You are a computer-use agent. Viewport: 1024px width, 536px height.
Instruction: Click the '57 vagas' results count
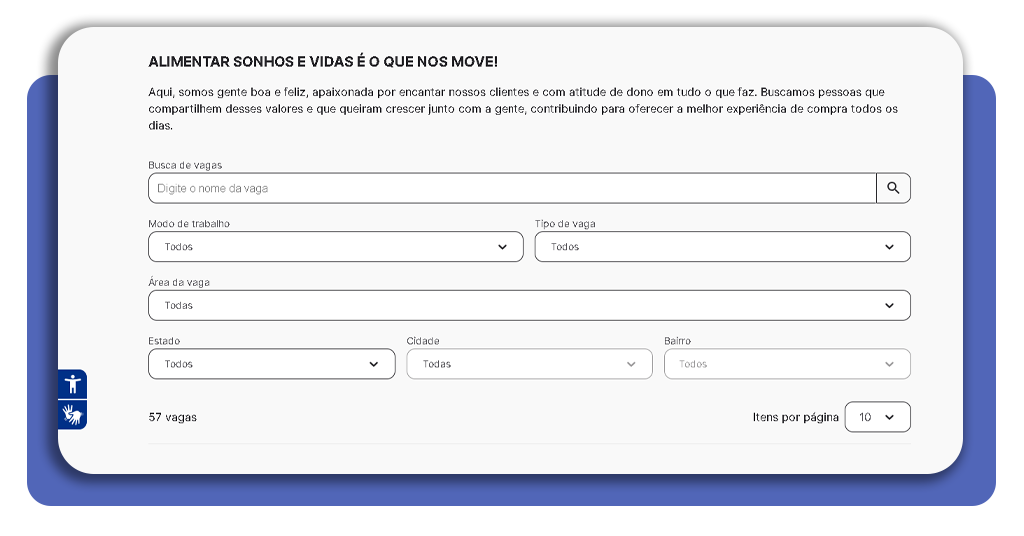pos(173,417)
